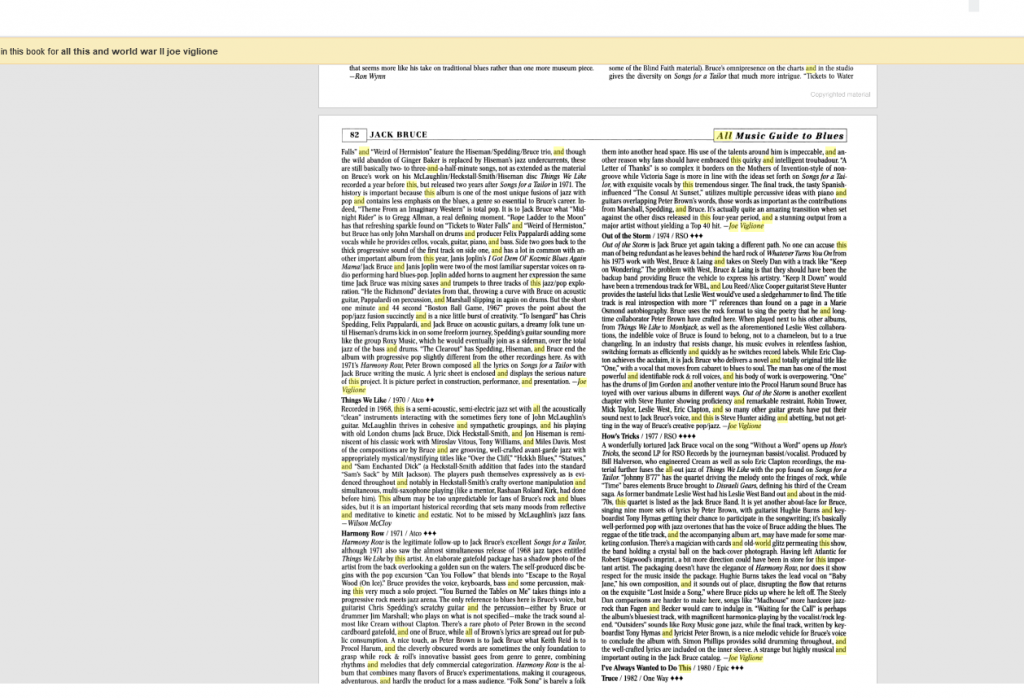This screenshot has height=699, width=1024.
Task: Select the Out of the Storm album heading
Action: coord(652,236)
